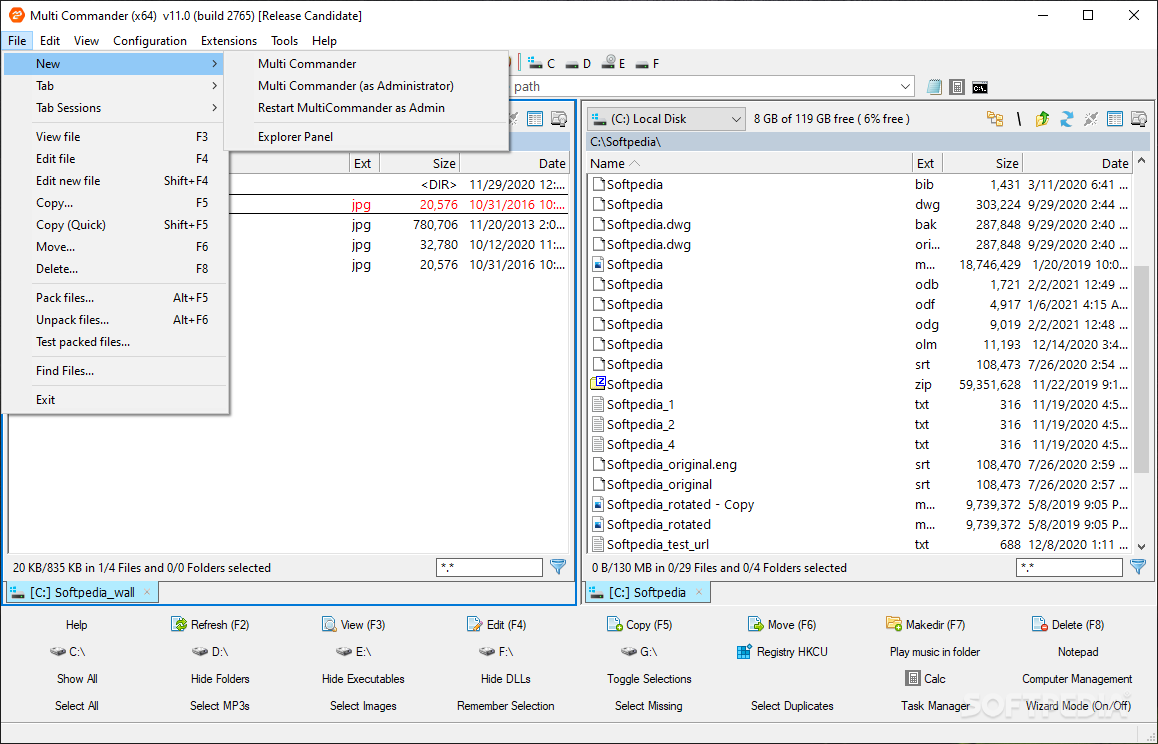Screen dimensions: 1158x744
Task: Open drive D from the drive toolbar
Action: point(578,64)
